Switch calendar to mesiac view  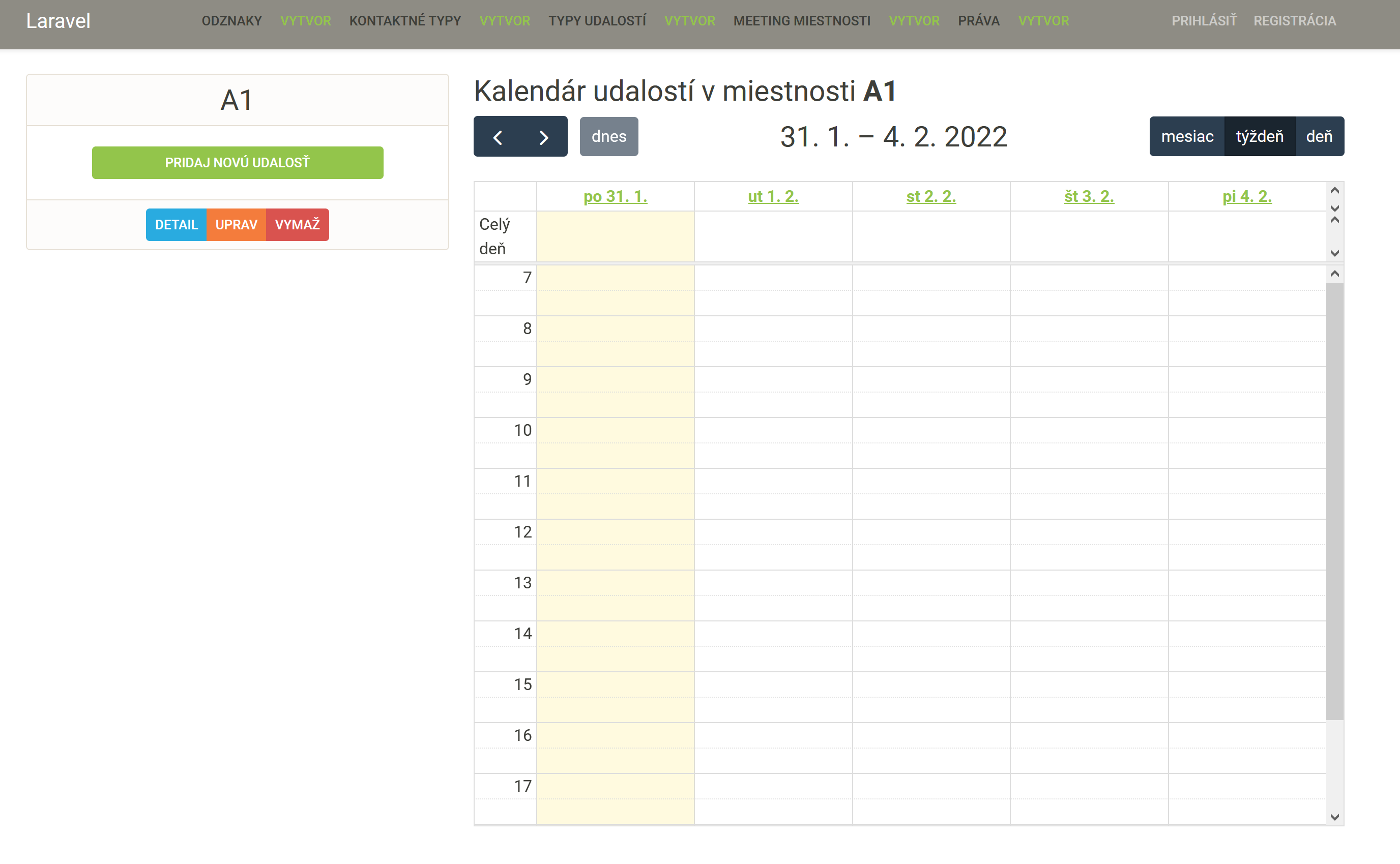coord(1187,137)
